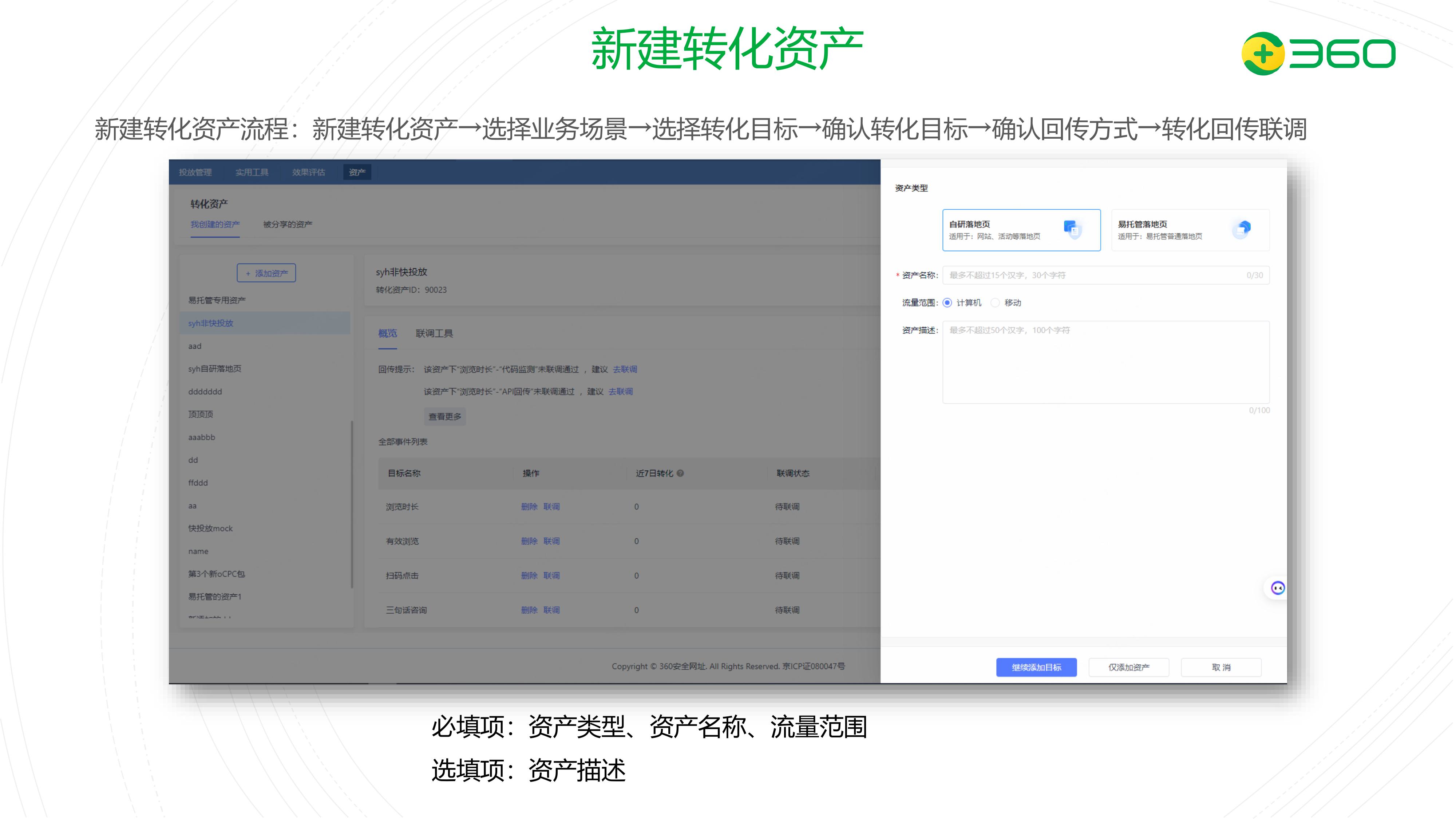Click 联调 in the 扫码点击 row
The height and width of the screenshot is (819, 1456).
click(x=552, y=576)
